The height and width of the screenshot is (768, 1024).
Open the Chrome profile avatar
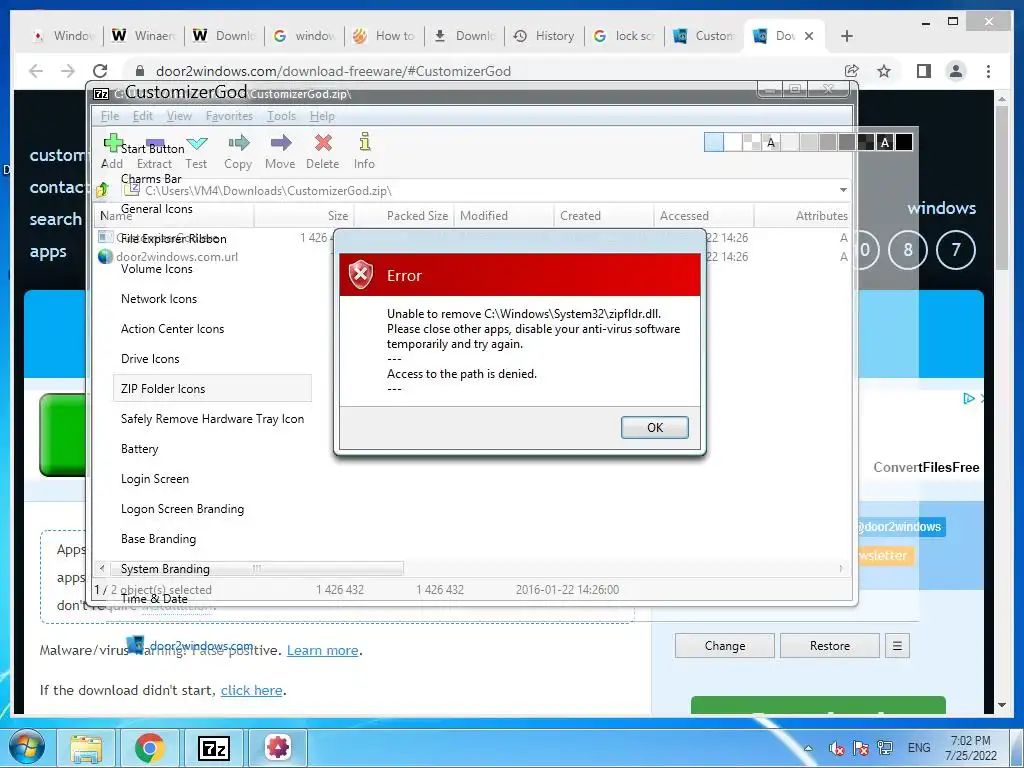coord(956,71)
